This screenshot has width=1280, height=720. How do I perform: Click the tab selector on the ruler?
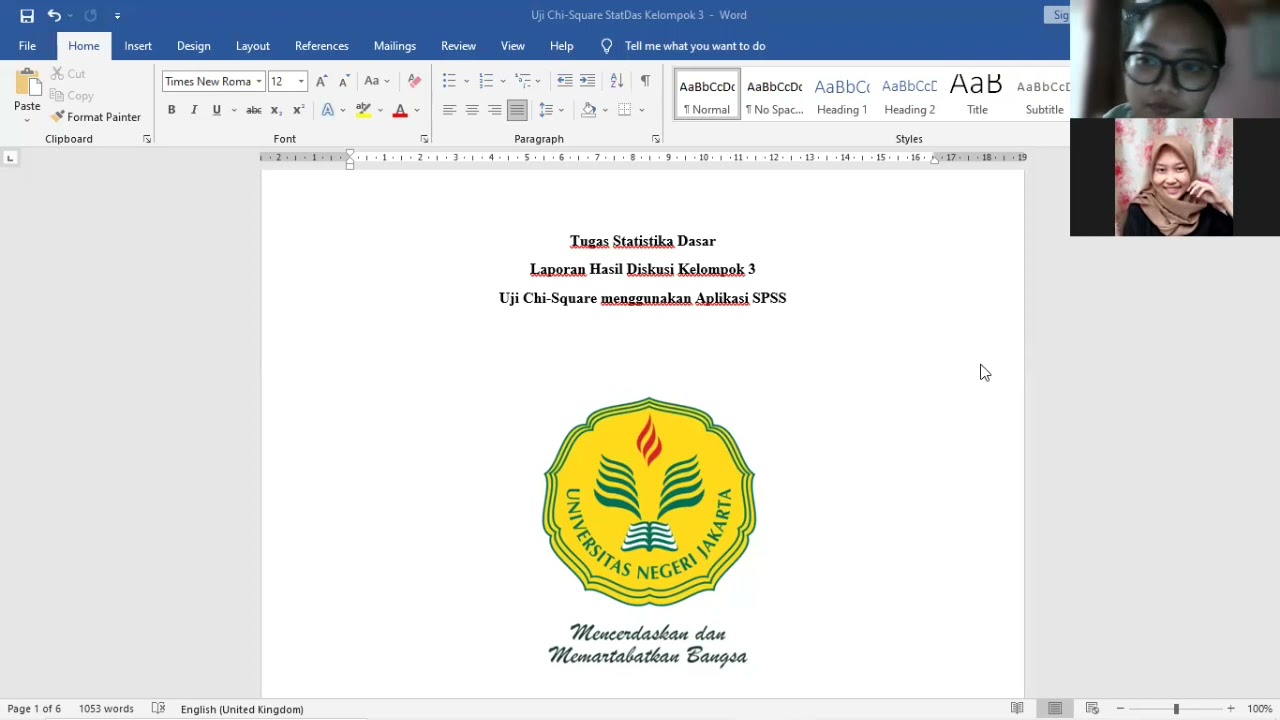point(10,157)
